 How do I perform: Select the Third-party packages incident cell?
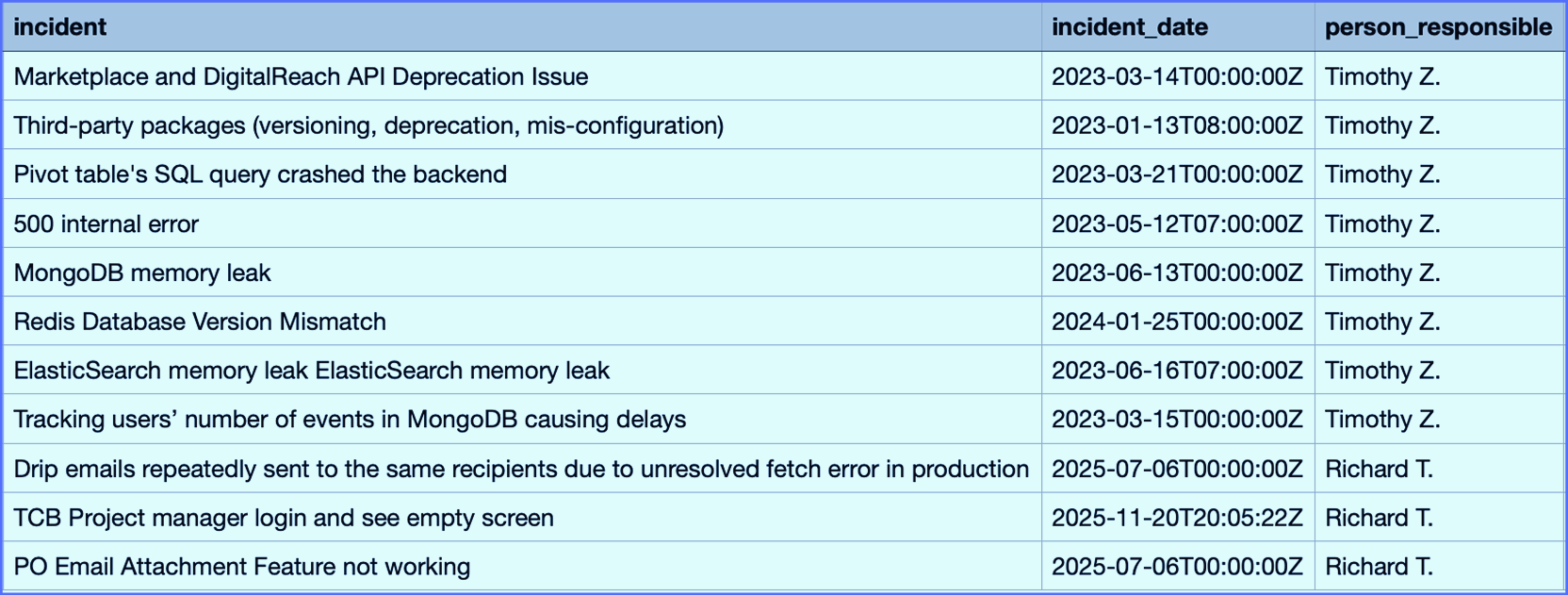coord(368,125)
